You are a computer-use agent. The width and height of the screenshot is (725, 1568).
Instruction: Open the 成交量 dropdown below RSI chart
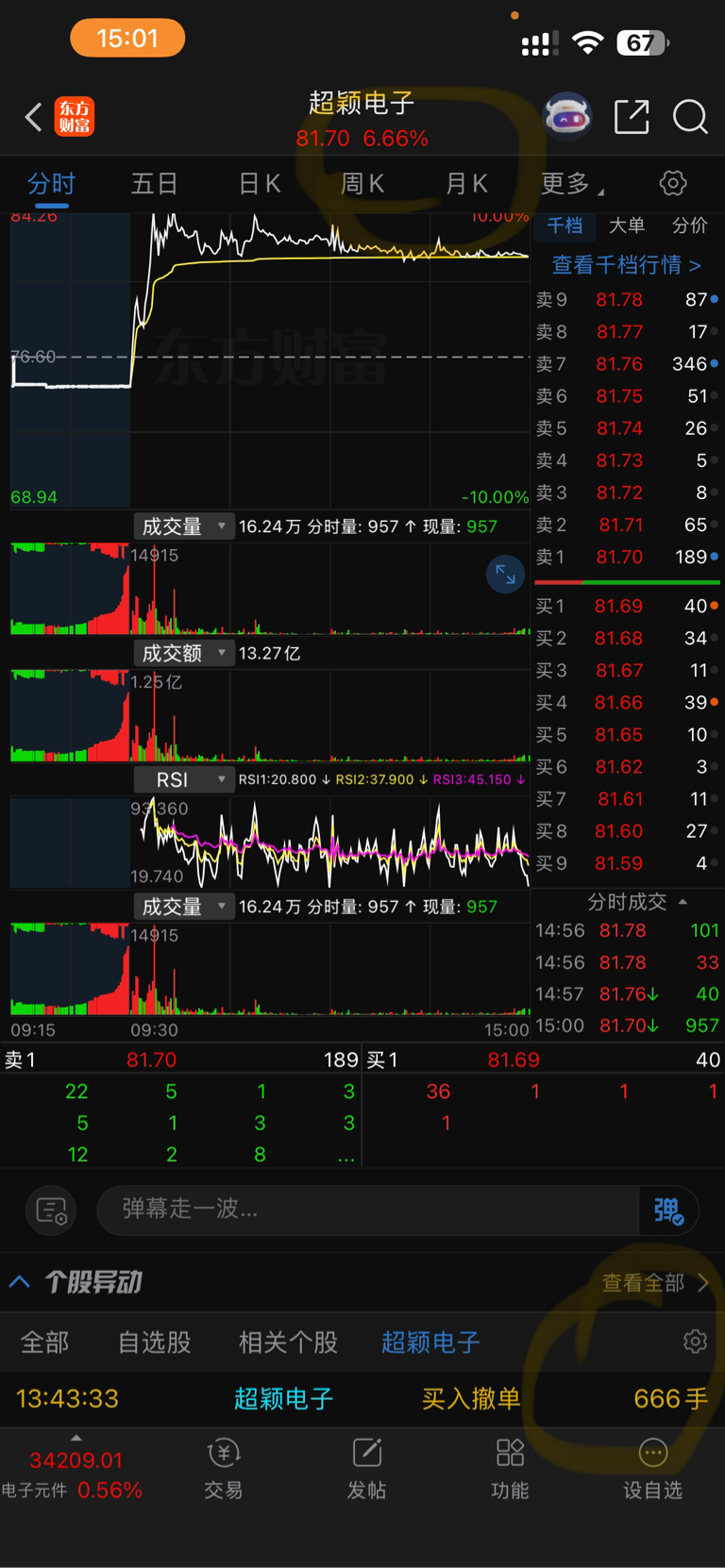(x=183, y=907)
